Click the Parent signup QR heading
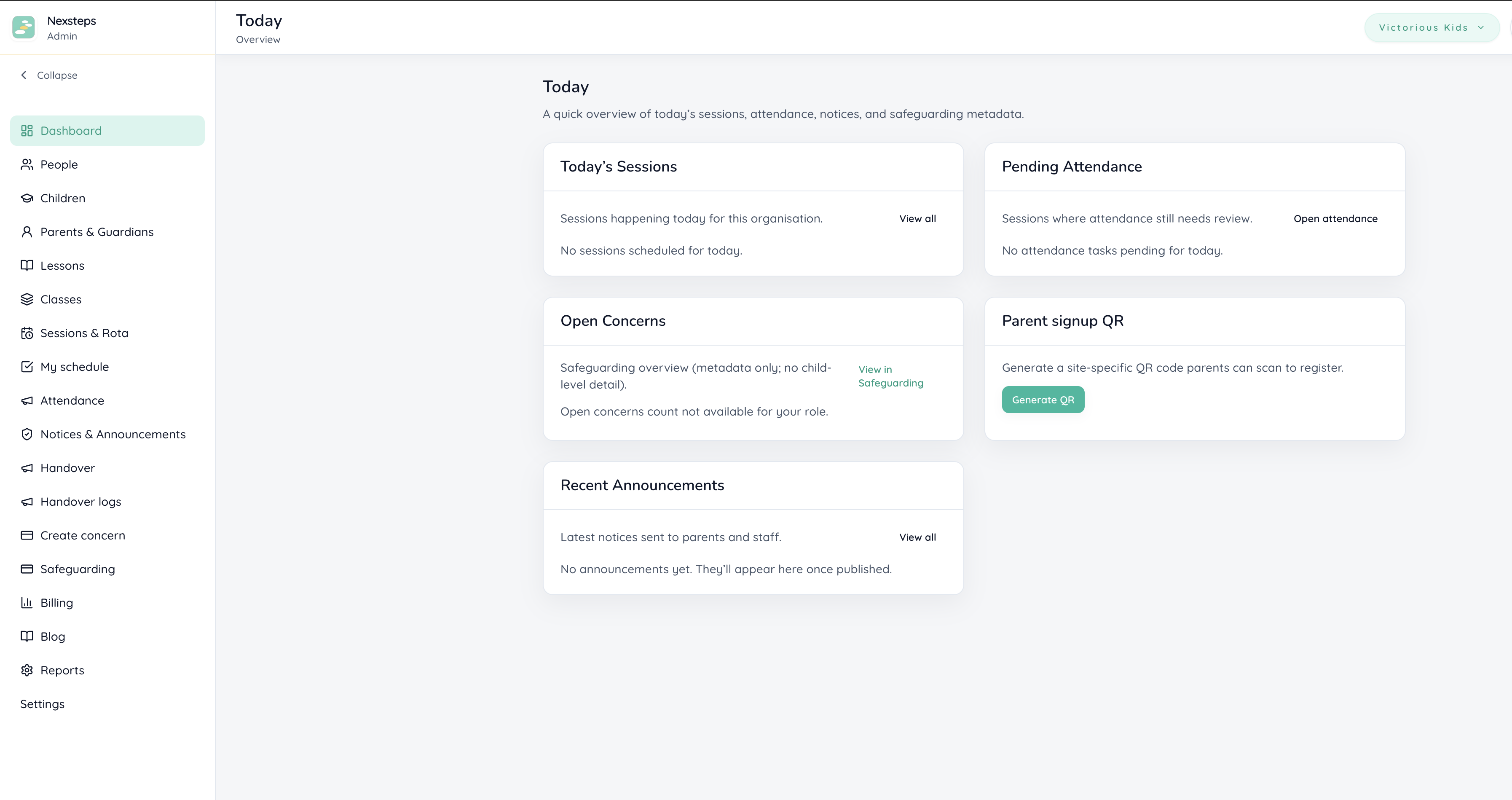 point(1063,321)
